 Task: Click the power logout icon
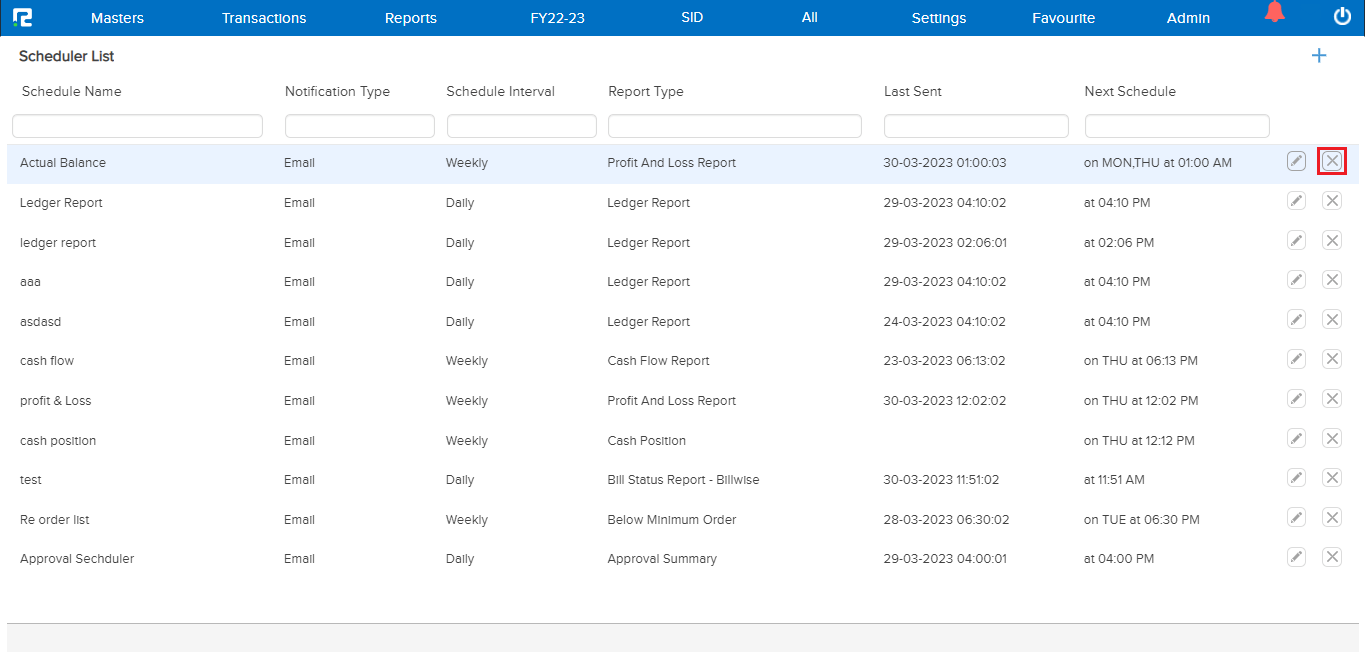coord(1342,16)
